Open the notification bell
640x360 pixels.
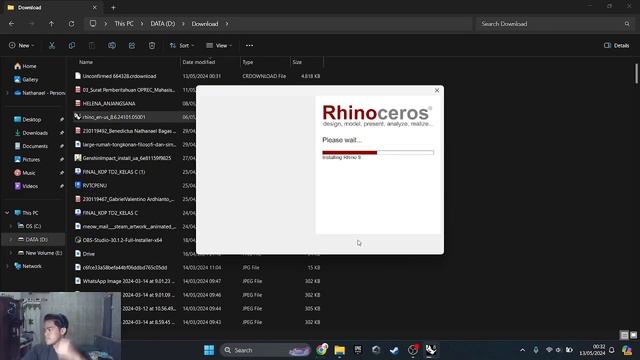pos(611,350)
